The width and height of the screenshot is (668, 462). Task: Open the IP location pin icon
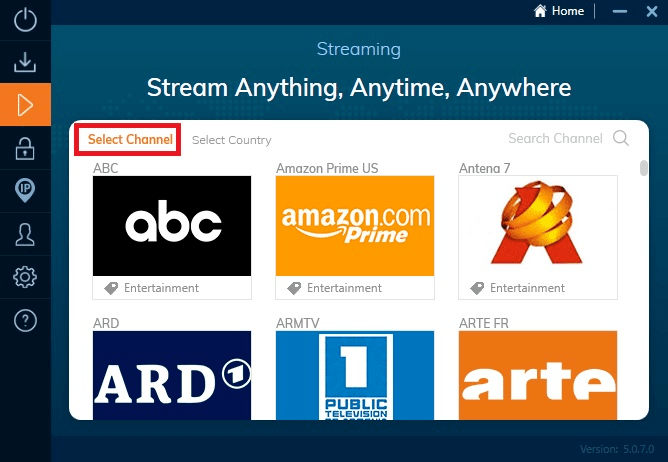25,191
